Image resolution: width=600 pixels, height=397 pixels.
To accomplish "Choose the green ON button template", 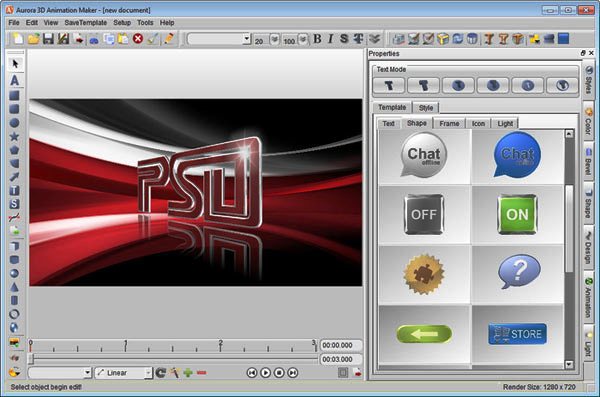I will pos(517,214).
